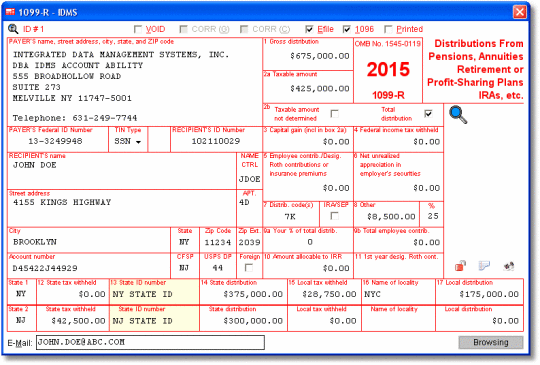
Task: Uncheck the 1096 checkbox
Action: [x=347, y=29]
